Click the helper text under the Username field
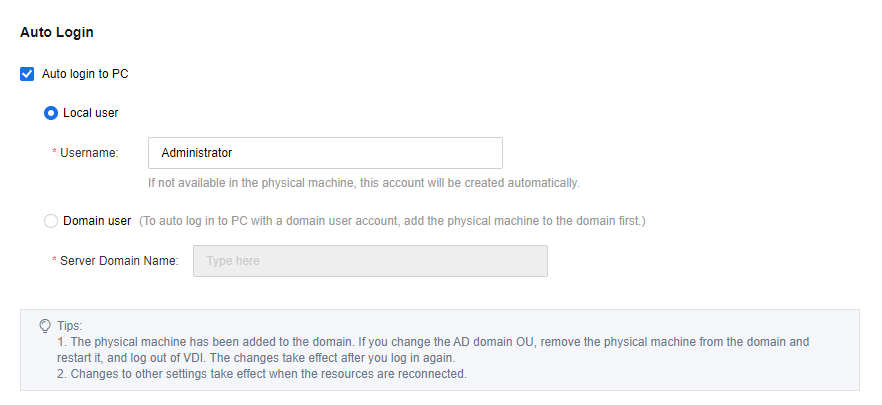 364,183
